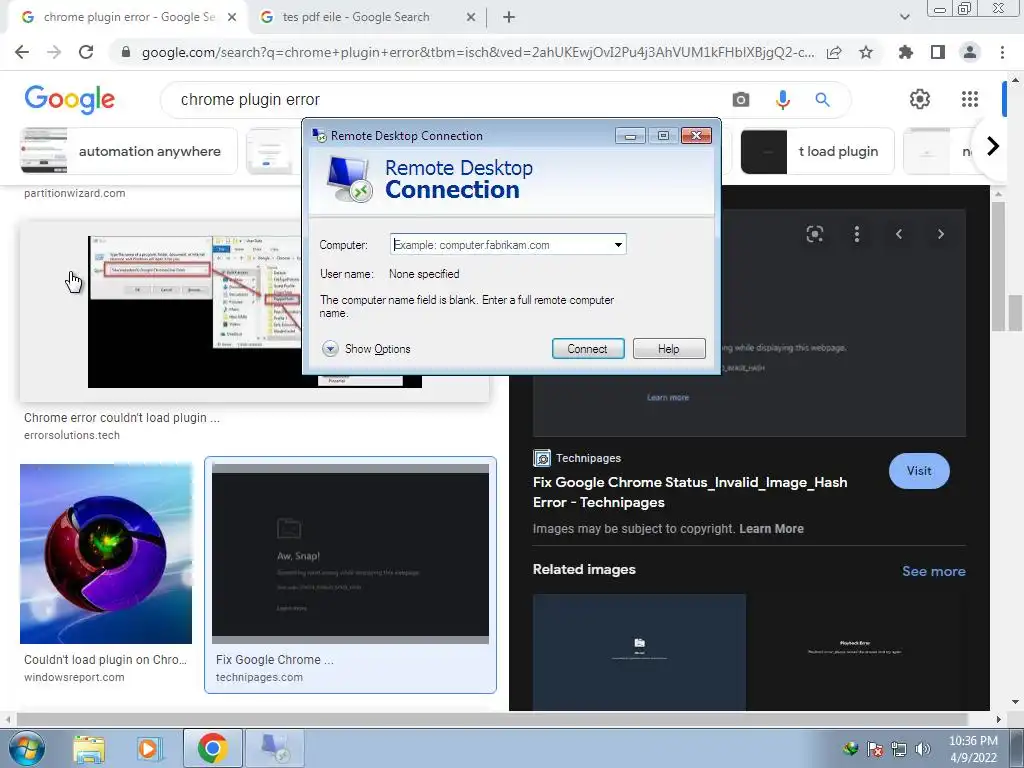This screenshot has width=1024, height=768.
Task: Click the Connect button
Action: click(x=588, y=349)
